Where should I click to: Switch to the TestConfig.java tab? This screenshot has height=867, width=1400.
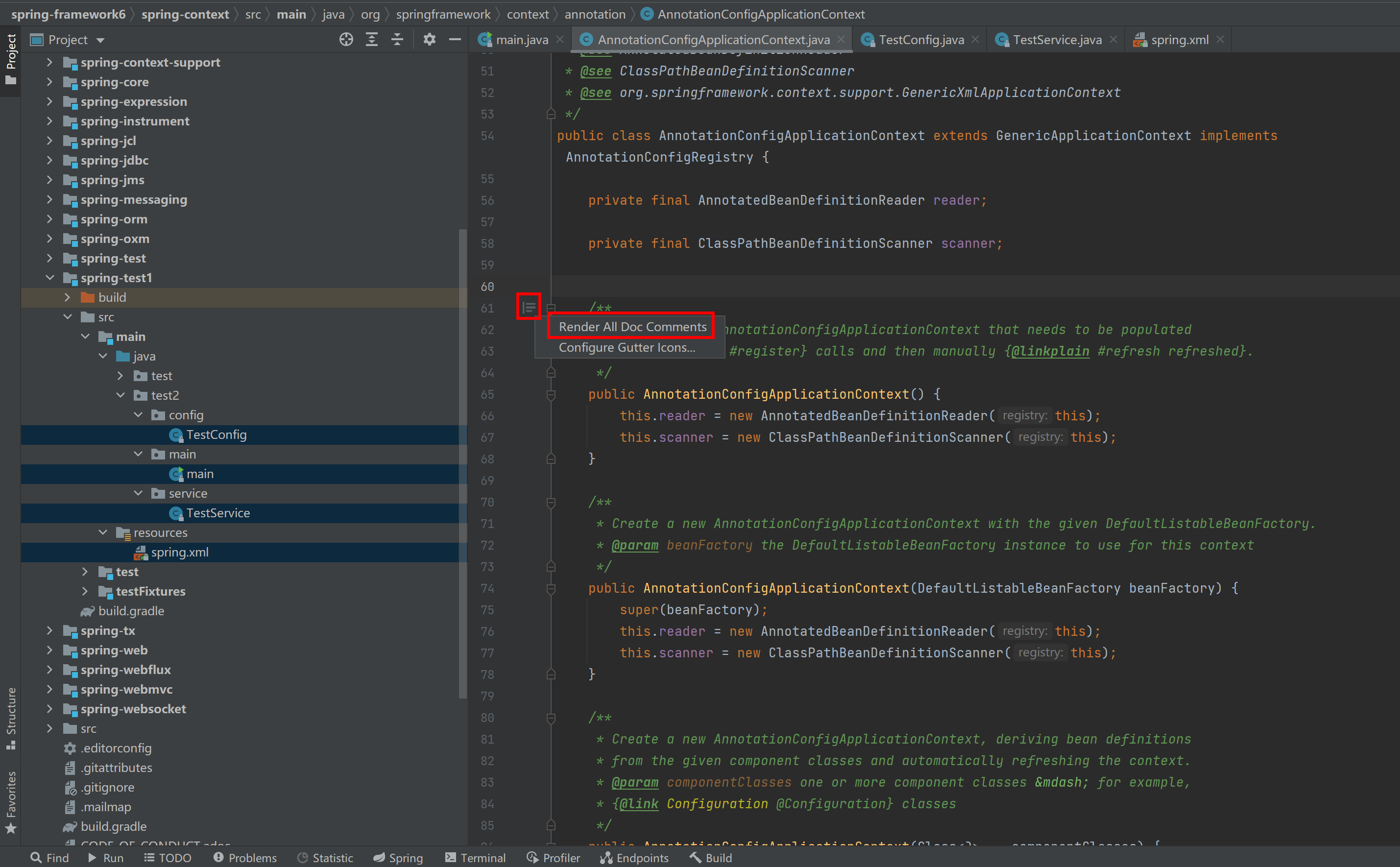coord(921,40)
